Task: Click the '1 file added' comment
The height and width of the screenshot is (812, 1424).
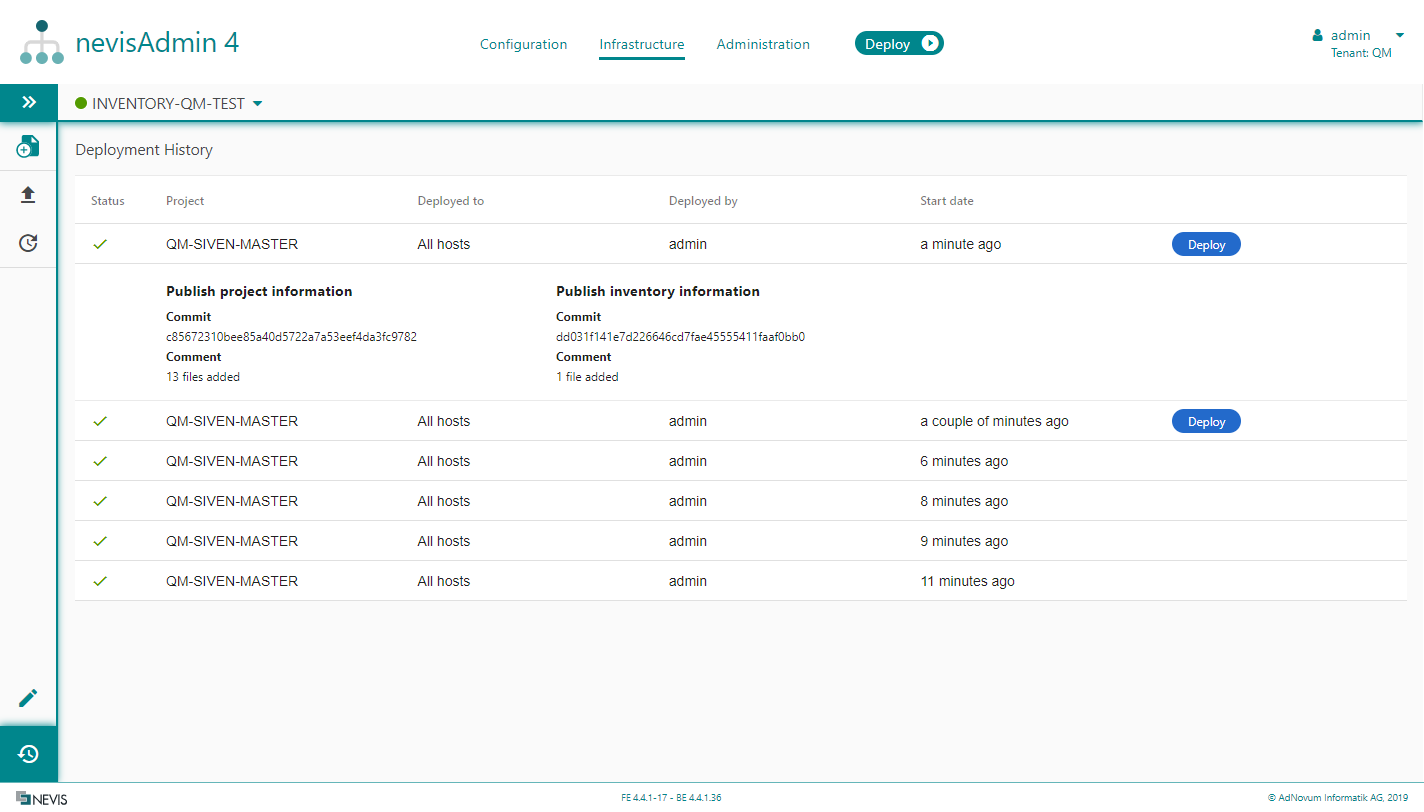Action: (587, 377)
